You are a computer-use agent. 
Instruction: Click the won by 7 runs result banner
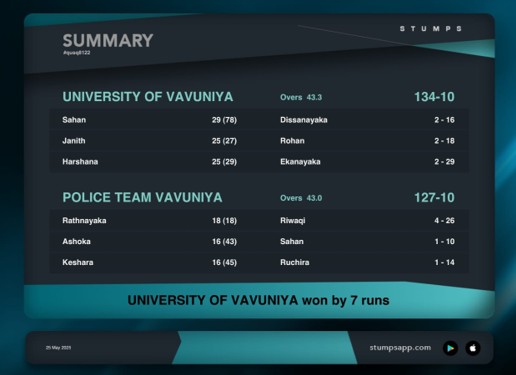tap(258, 300)
